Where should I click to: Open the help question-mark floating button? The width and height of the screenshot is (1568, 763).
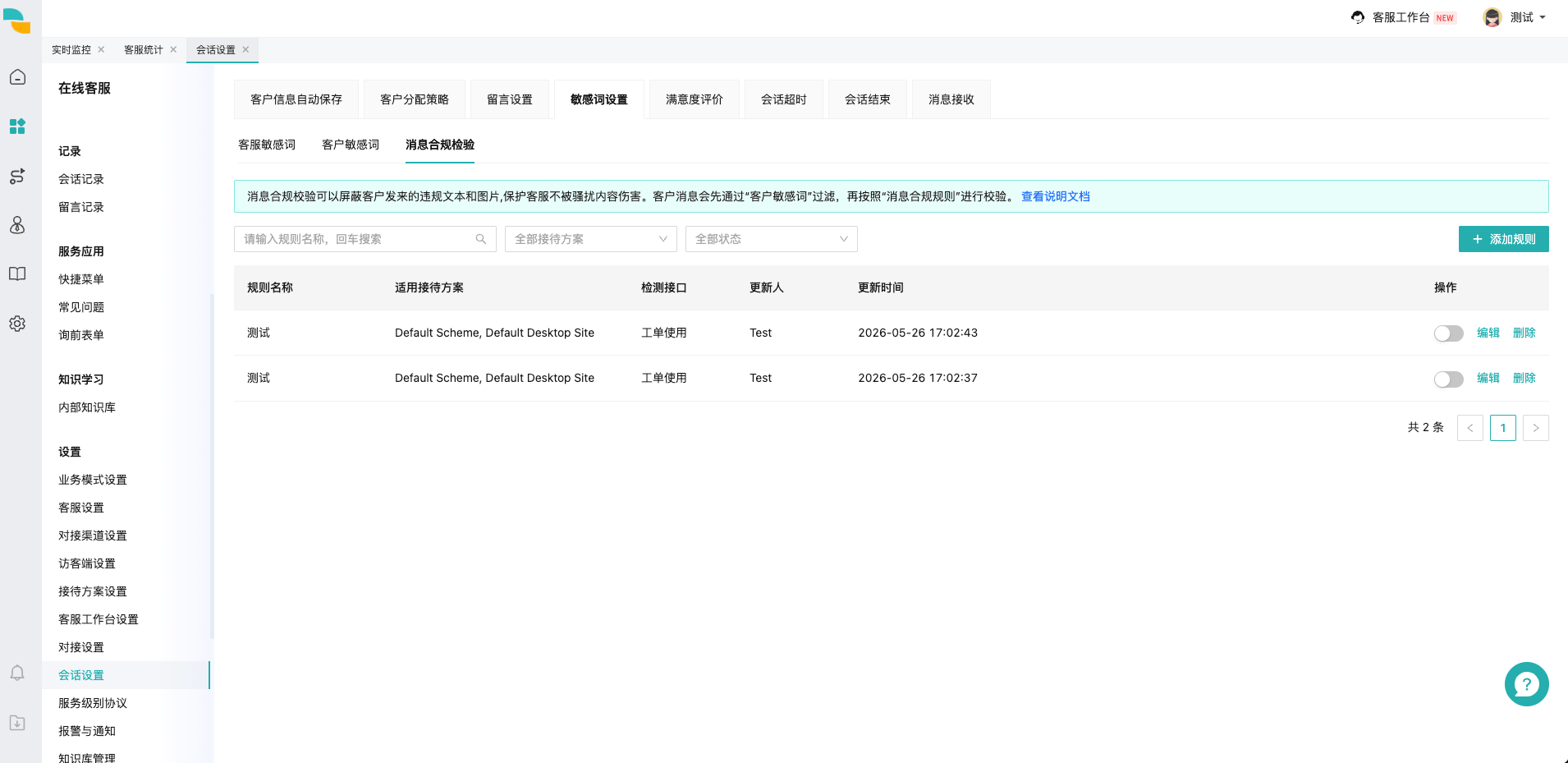click(x=1526, y=684)
